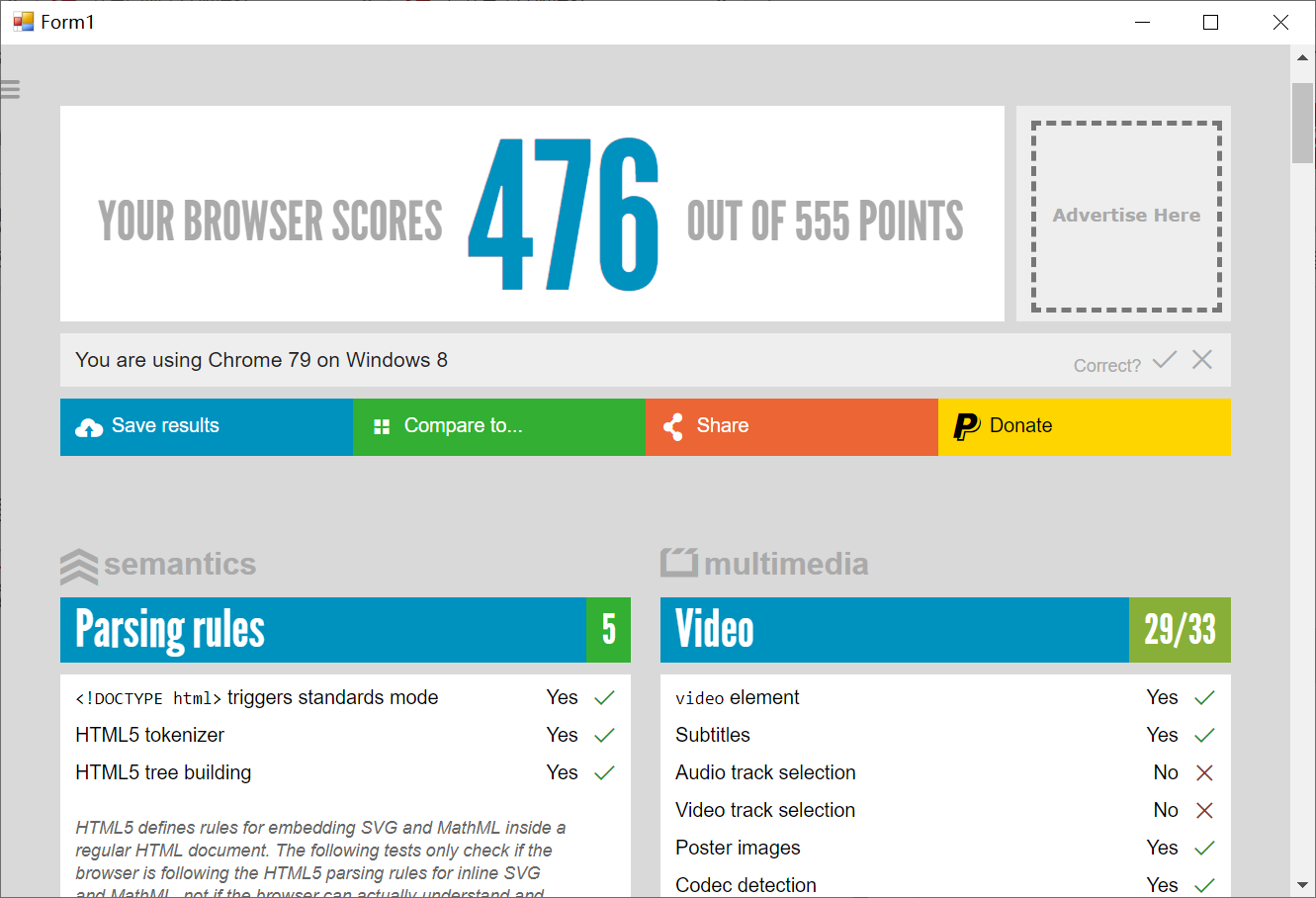Click the No value for Audio track selection
The width and height of the screenshot is (1316, 898).
[x=1166, y=773]
